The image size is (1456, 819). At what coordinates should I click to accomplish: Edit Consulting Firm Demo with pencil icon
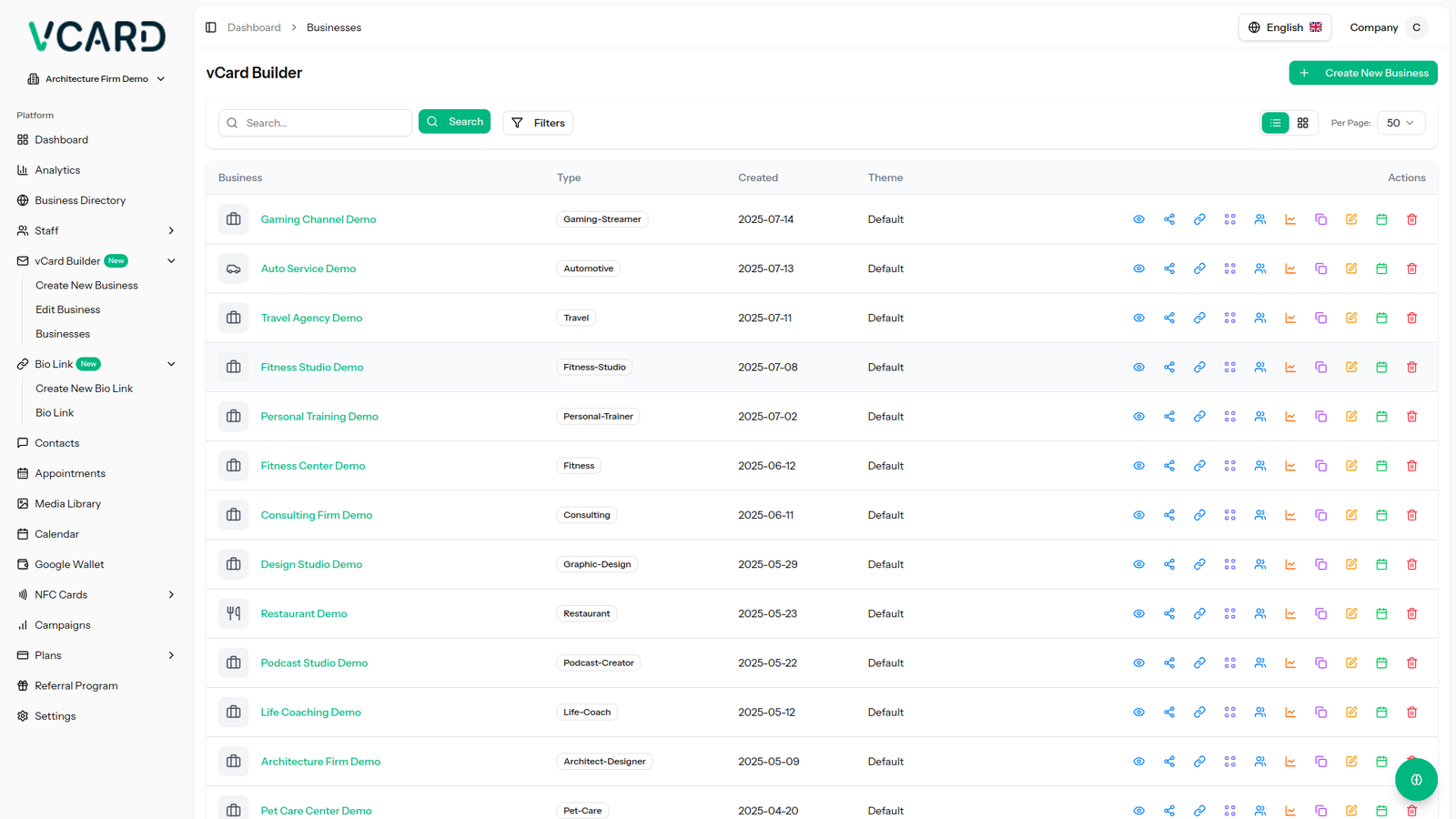pos(1351,515)
